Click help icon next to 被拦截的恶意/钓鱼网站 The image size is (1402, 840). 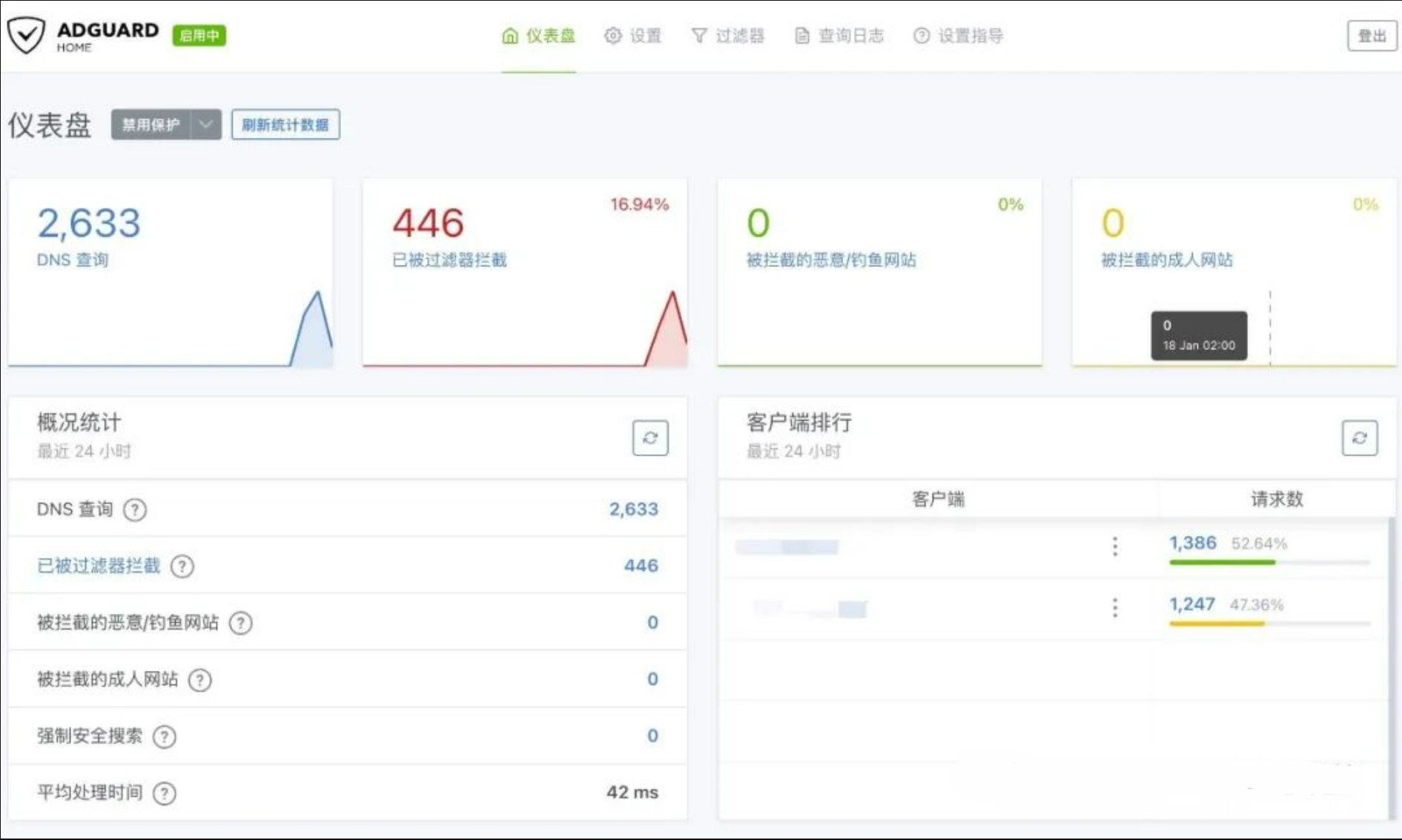tap(240, 623)
